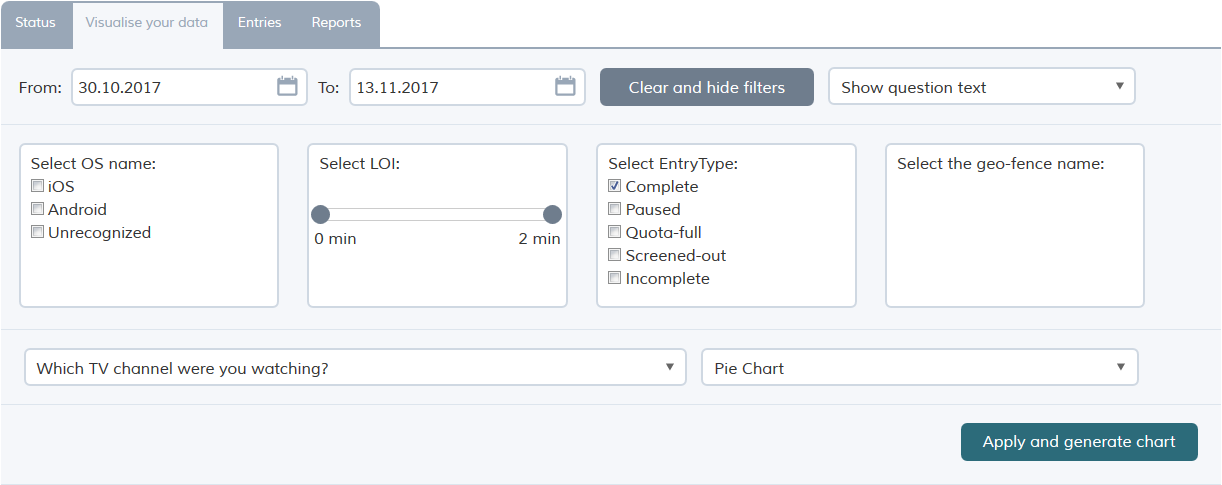Open the To date calendar icon

point(565,86)
